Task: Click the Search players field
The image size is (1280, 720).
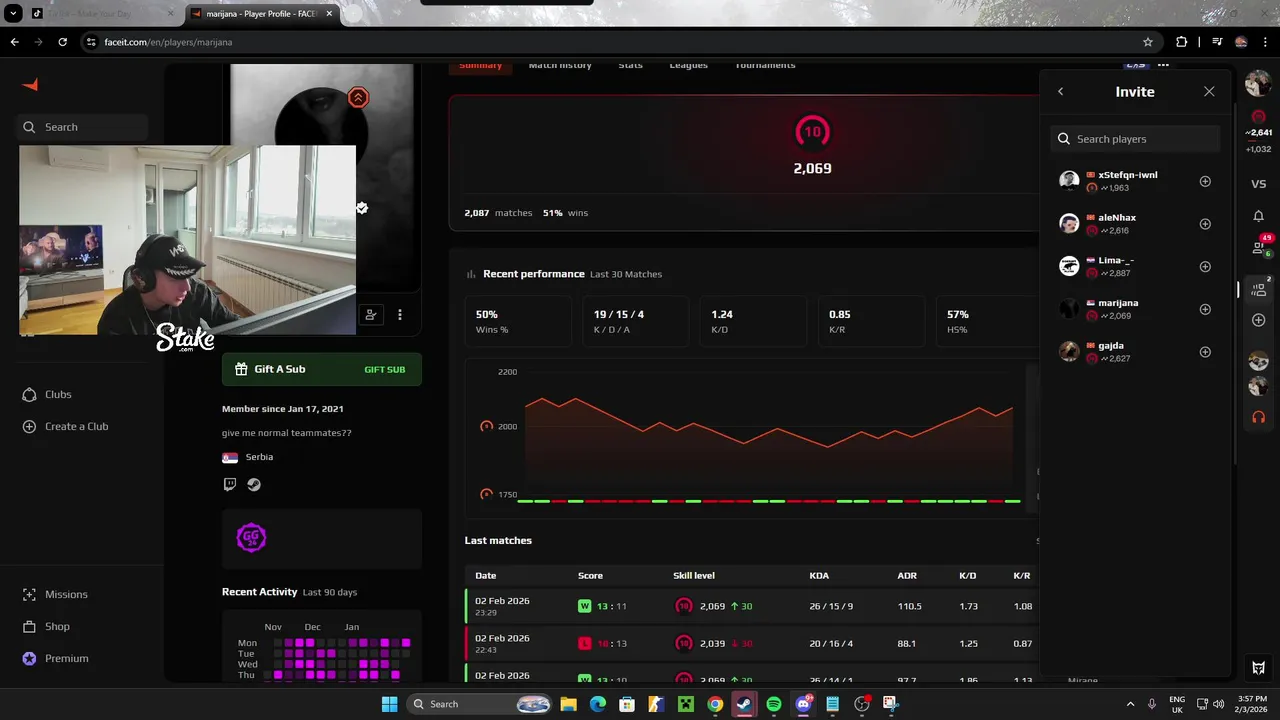Action: click(x=1135, y=139)
